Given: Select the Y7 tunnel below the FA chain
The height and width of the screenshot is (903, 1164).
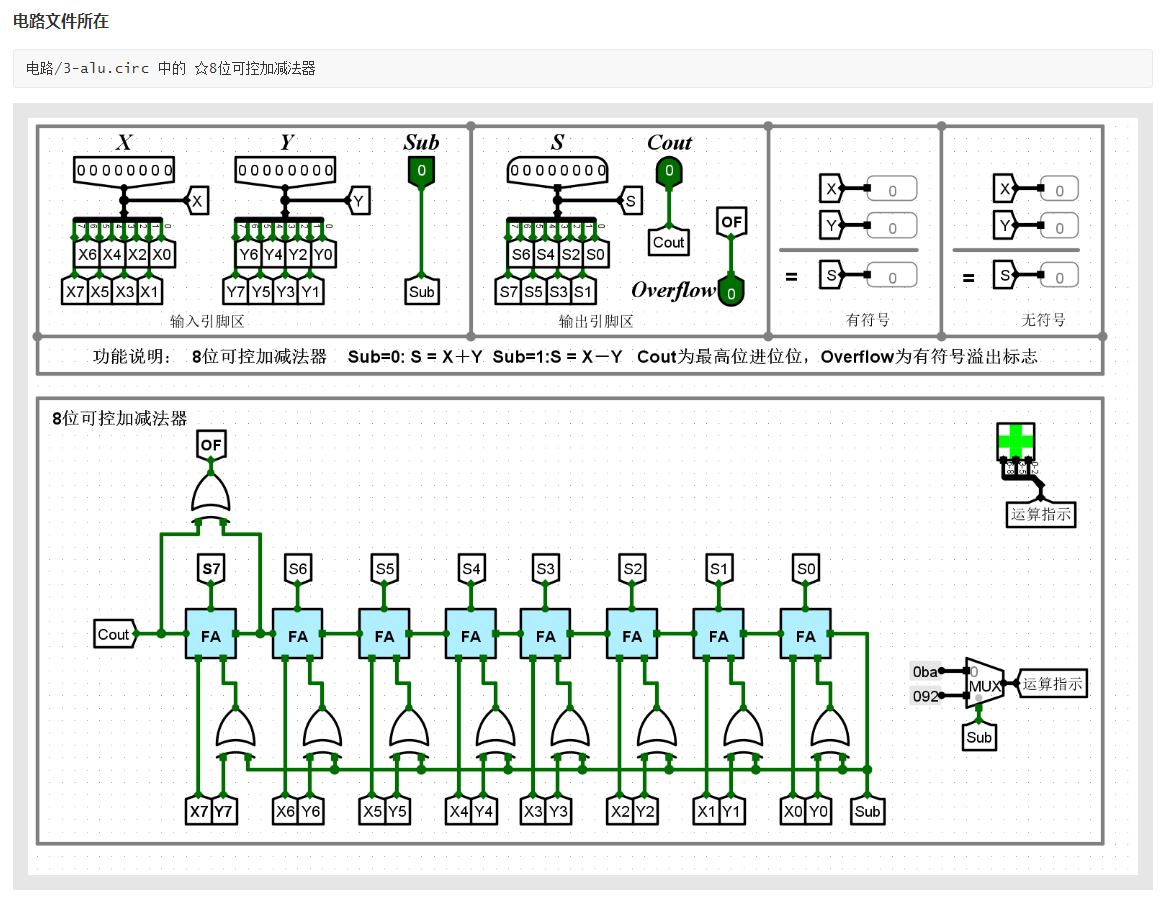Looking at the screenshot, I should (x=223, y=811).
